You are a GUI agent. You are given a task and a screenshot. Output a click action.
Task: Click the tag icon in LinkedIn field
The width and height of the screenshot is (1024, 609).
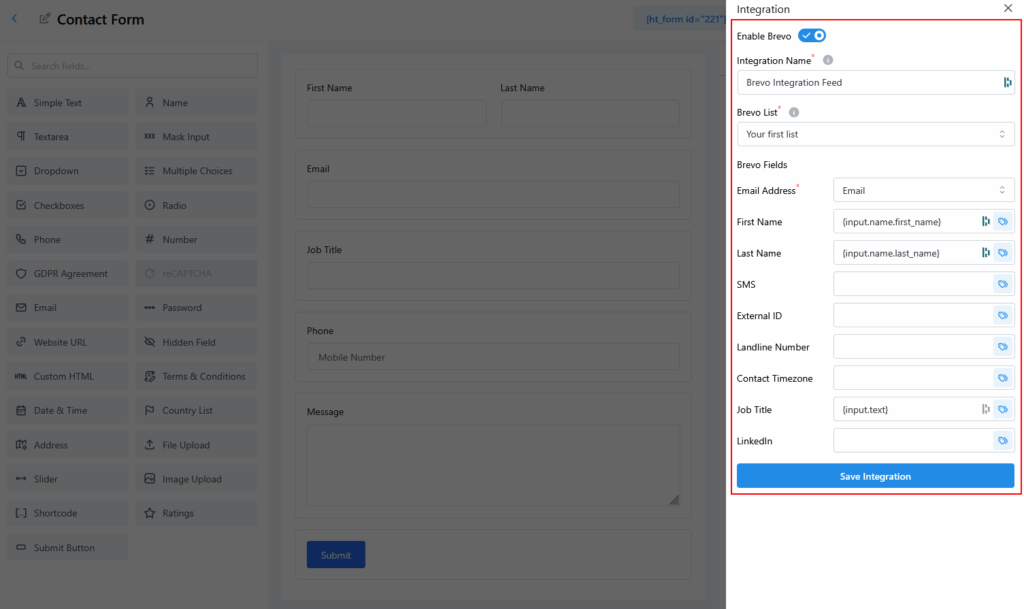1002,441
